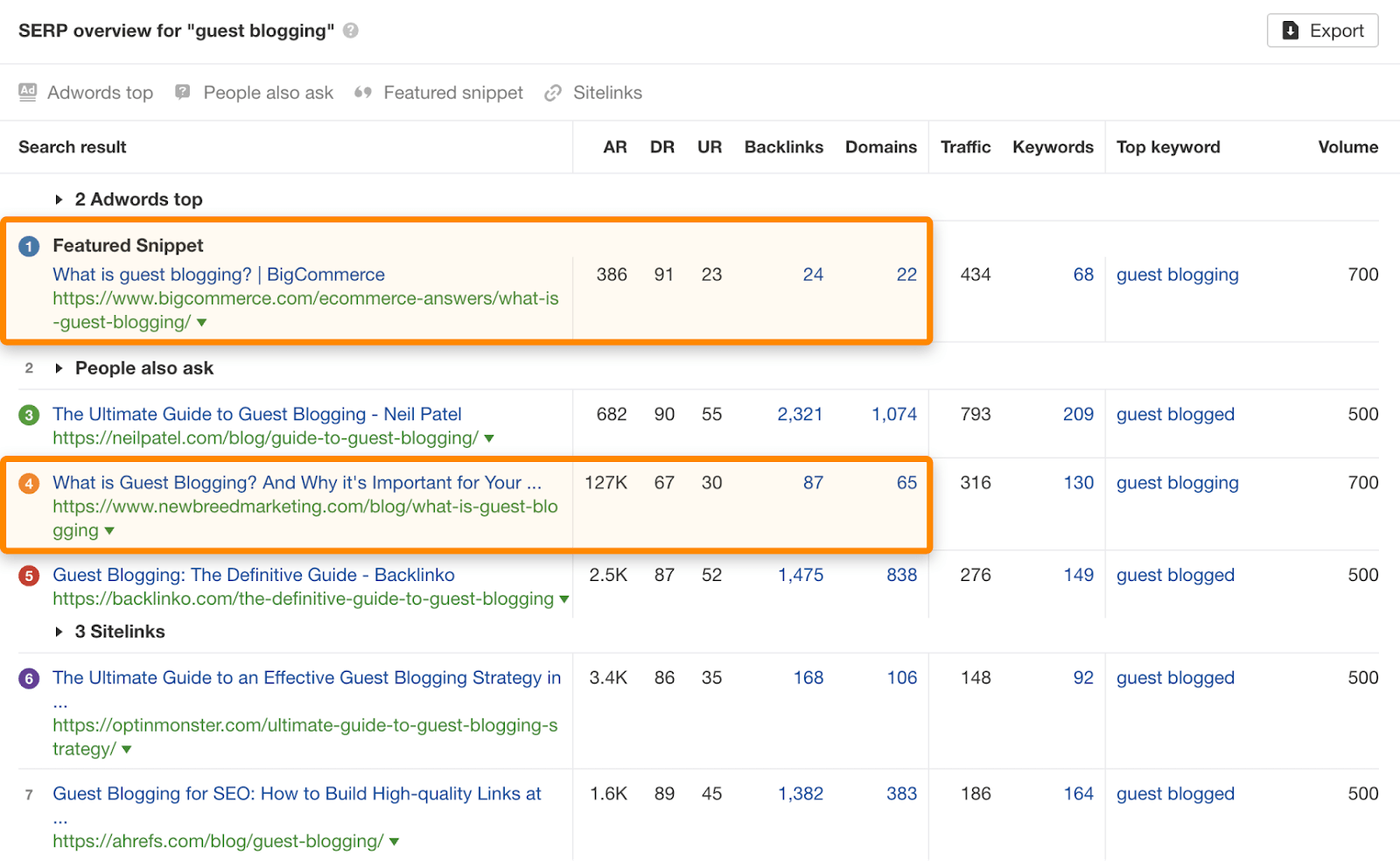
Task: Click the guest blogging top keyword for BigCommerce
Action: click(x=1177, y=274)
